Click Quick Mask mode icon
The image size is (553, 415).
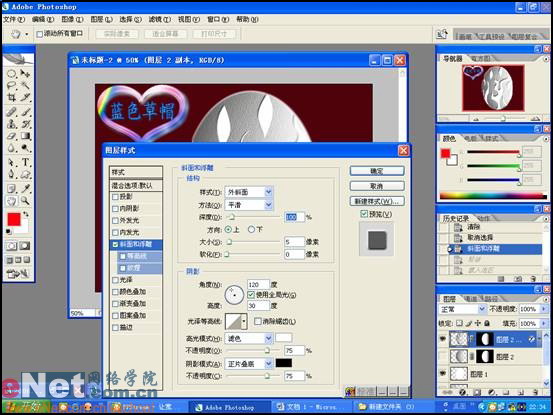25,246
